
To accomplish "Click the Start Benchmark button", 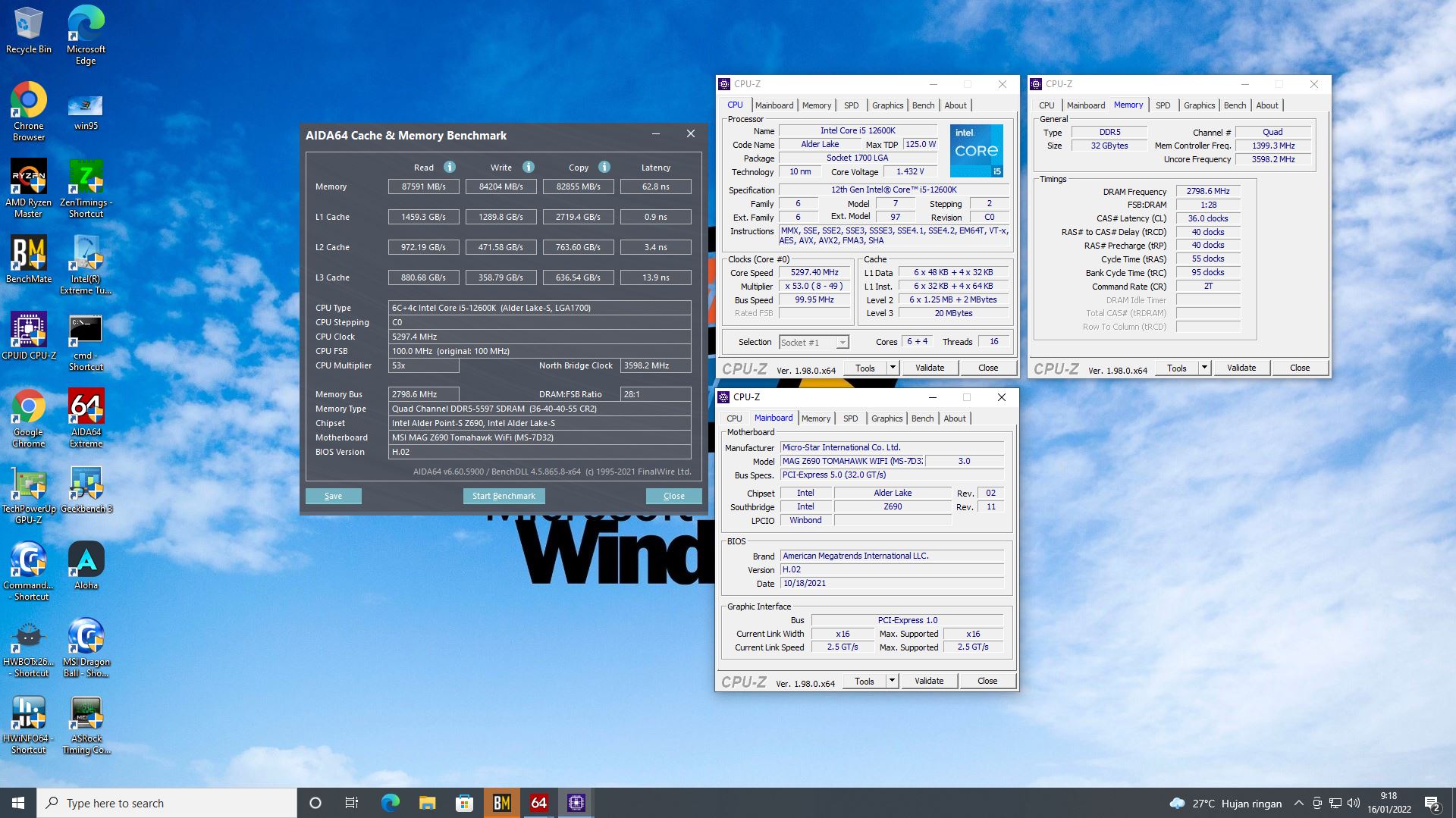I will (504, 496).
